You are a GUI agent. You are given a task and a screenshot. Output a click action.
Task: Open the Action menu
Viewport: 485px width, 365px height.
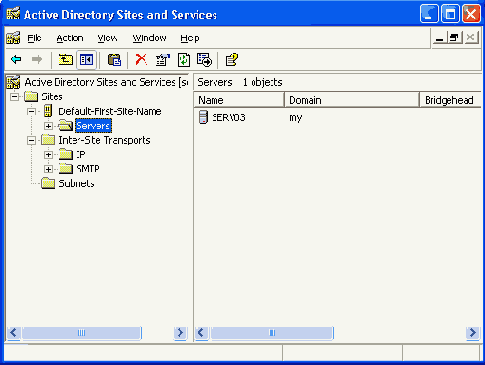click(70, 38)
